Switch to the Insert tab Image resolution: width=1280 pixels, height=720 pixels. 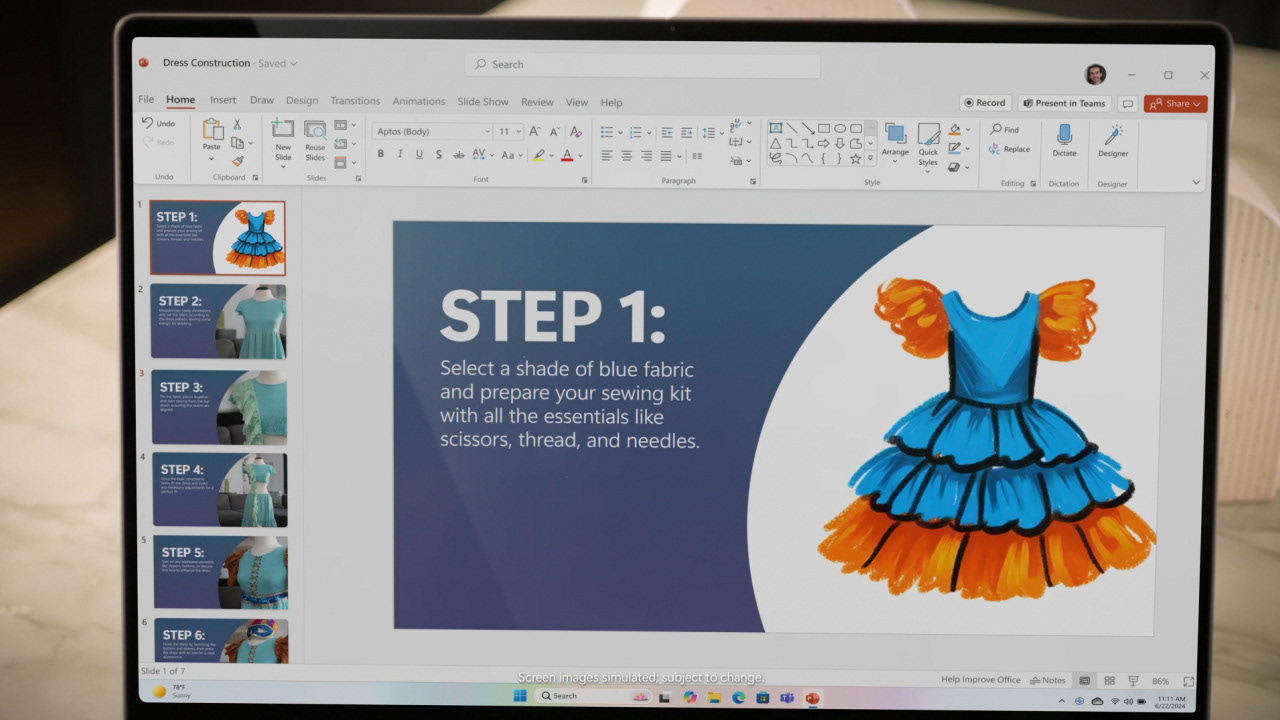pos(223,100)
